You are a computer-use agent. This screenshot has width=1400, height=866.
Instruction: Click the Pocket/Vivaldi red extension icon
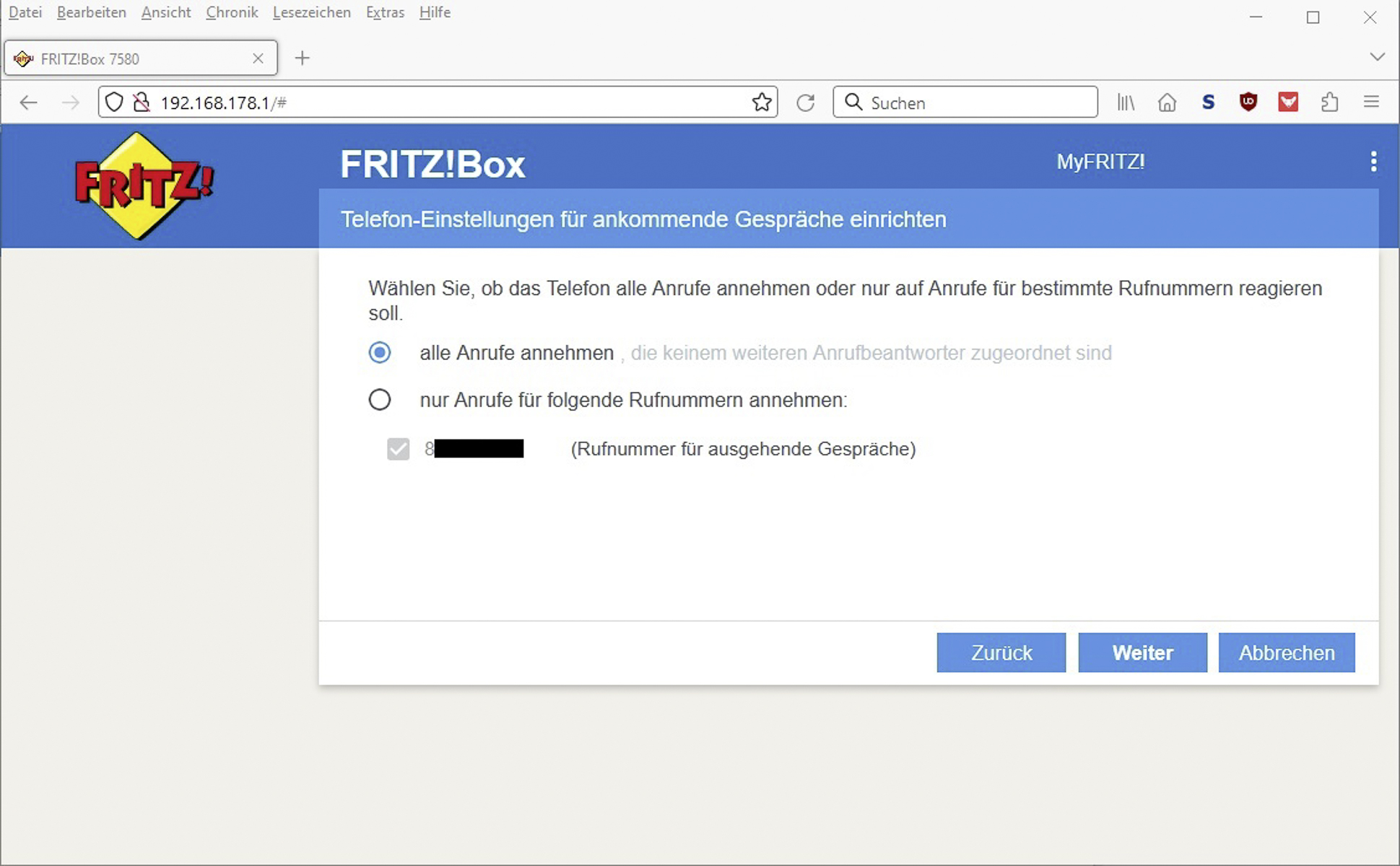1288,102
